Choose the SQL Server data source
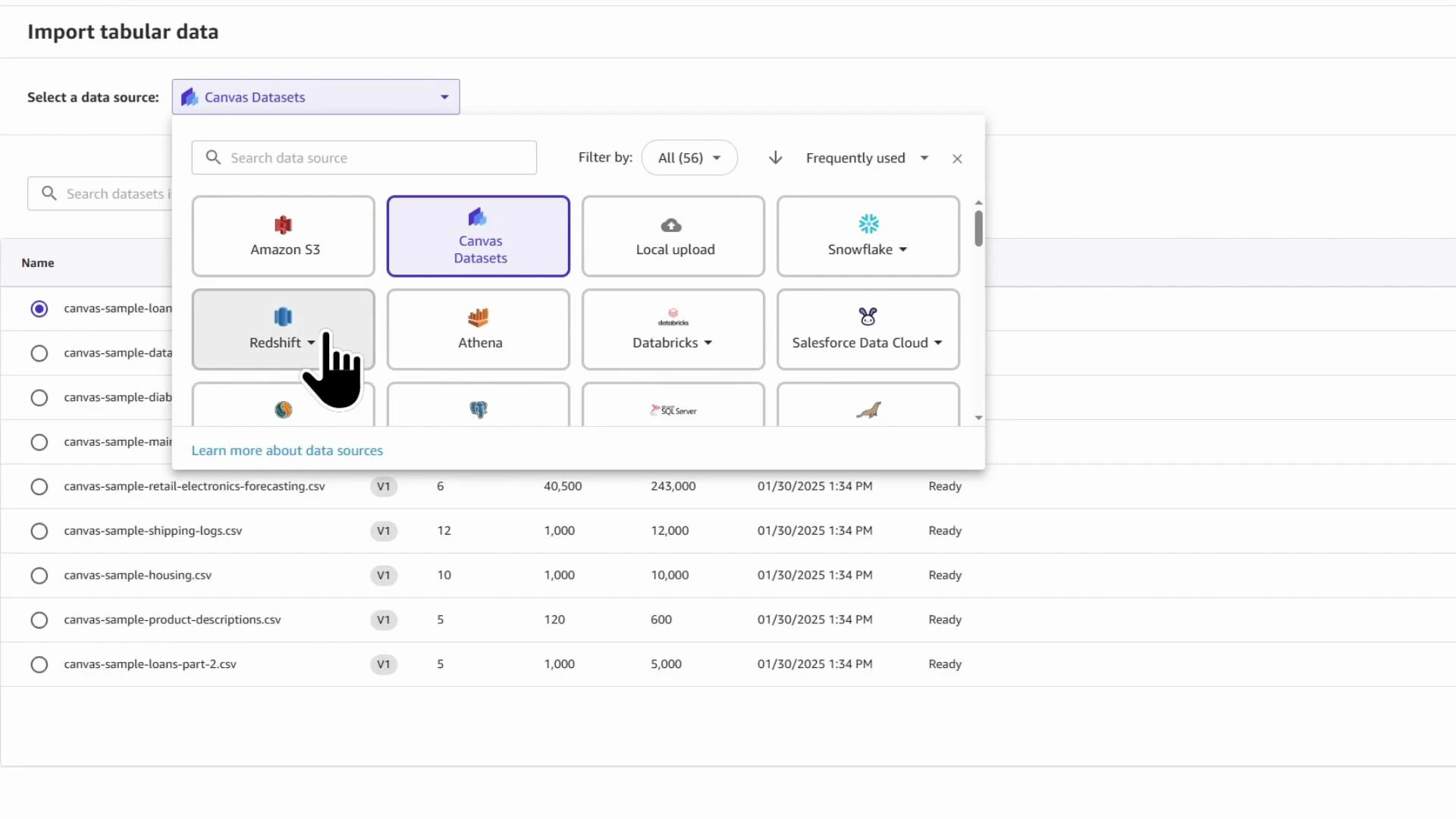 coord(673,409)
